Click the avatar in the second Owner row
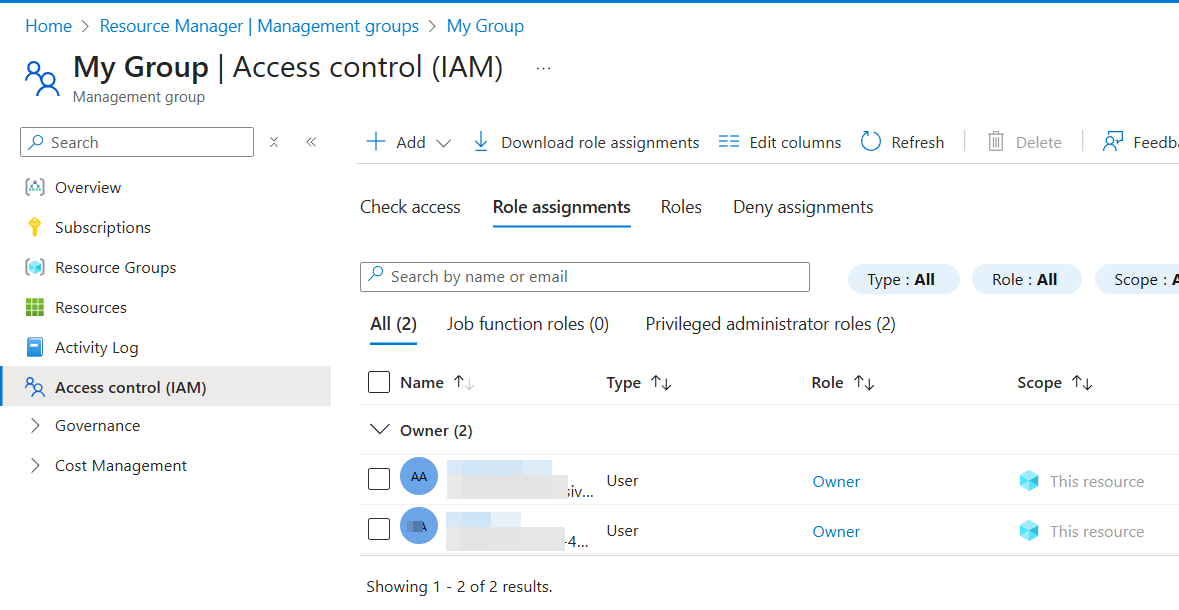Screen dimensions: 1179x610 419,526
